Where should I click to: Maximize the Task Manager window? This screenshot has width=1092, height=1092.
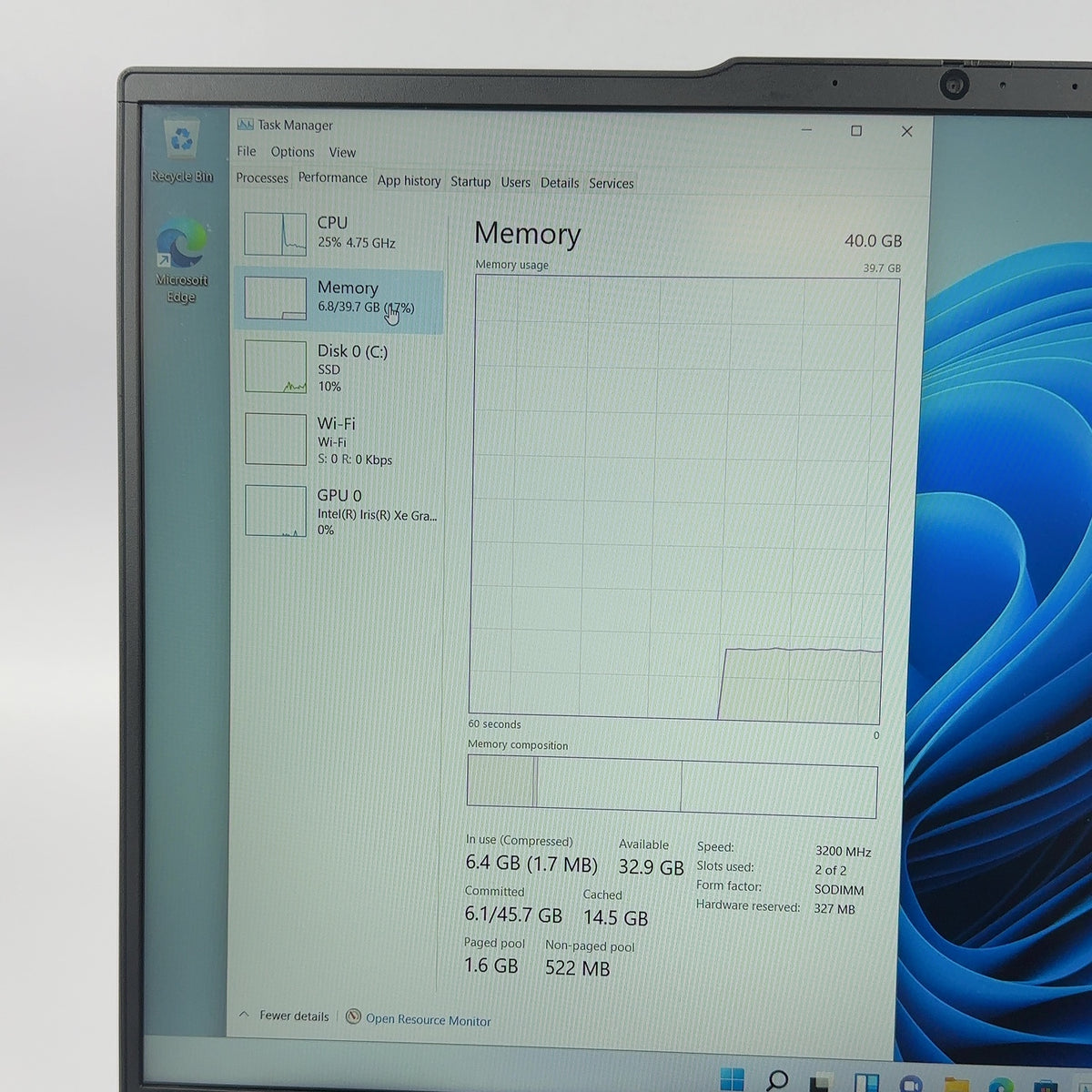pos(855,131)
